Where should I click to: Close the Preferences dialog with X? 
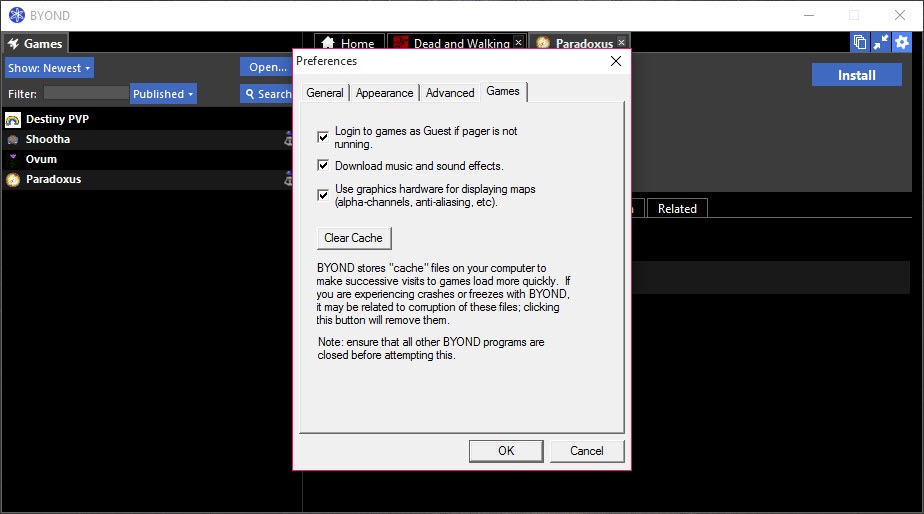pyautogui.click(x=616, y=61)
